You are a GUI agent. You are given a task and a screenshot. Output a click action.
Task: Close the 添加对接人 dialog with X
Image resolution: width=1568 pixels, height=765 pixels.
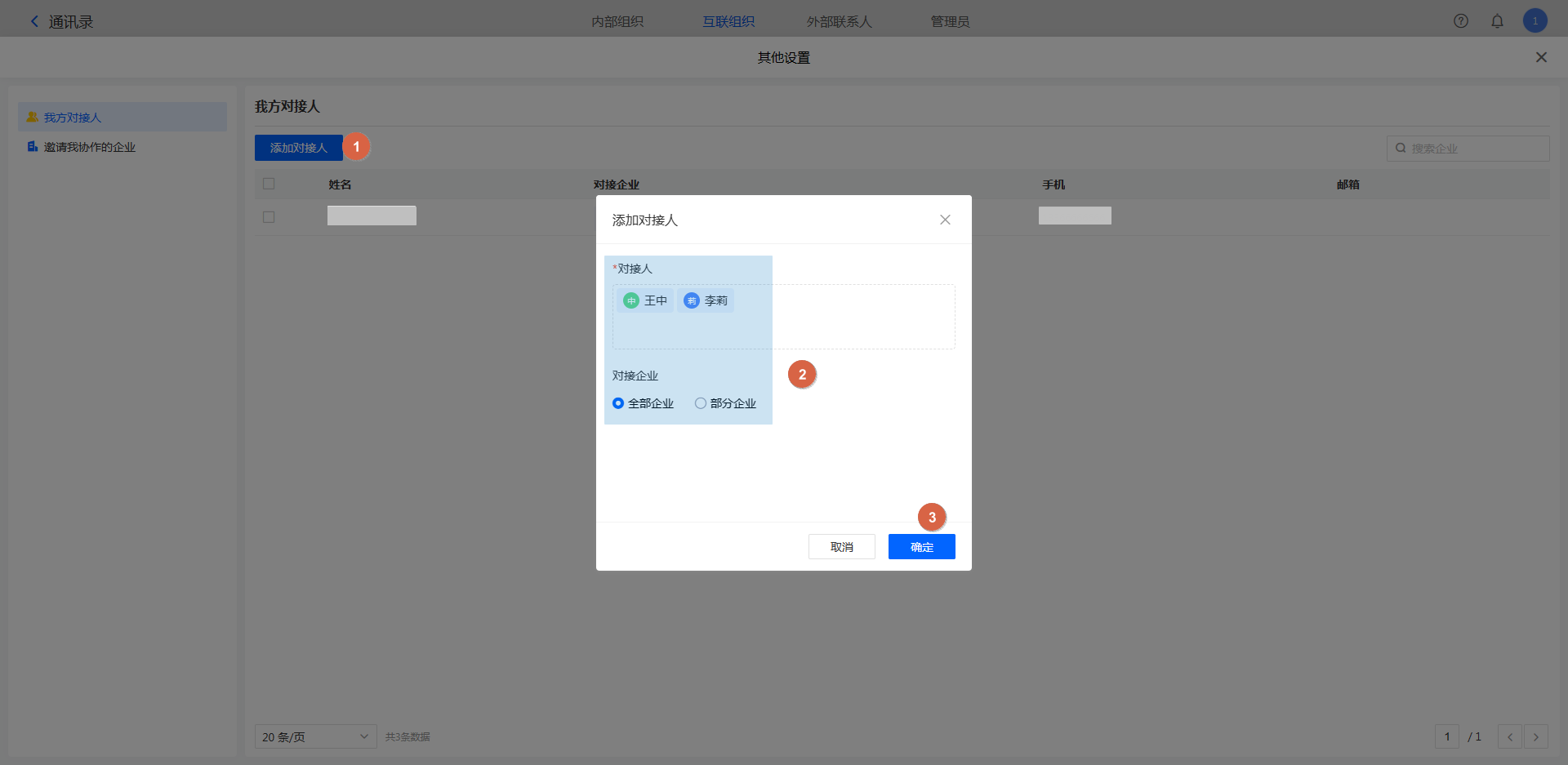pyautogui.click(x=945, y=220)
